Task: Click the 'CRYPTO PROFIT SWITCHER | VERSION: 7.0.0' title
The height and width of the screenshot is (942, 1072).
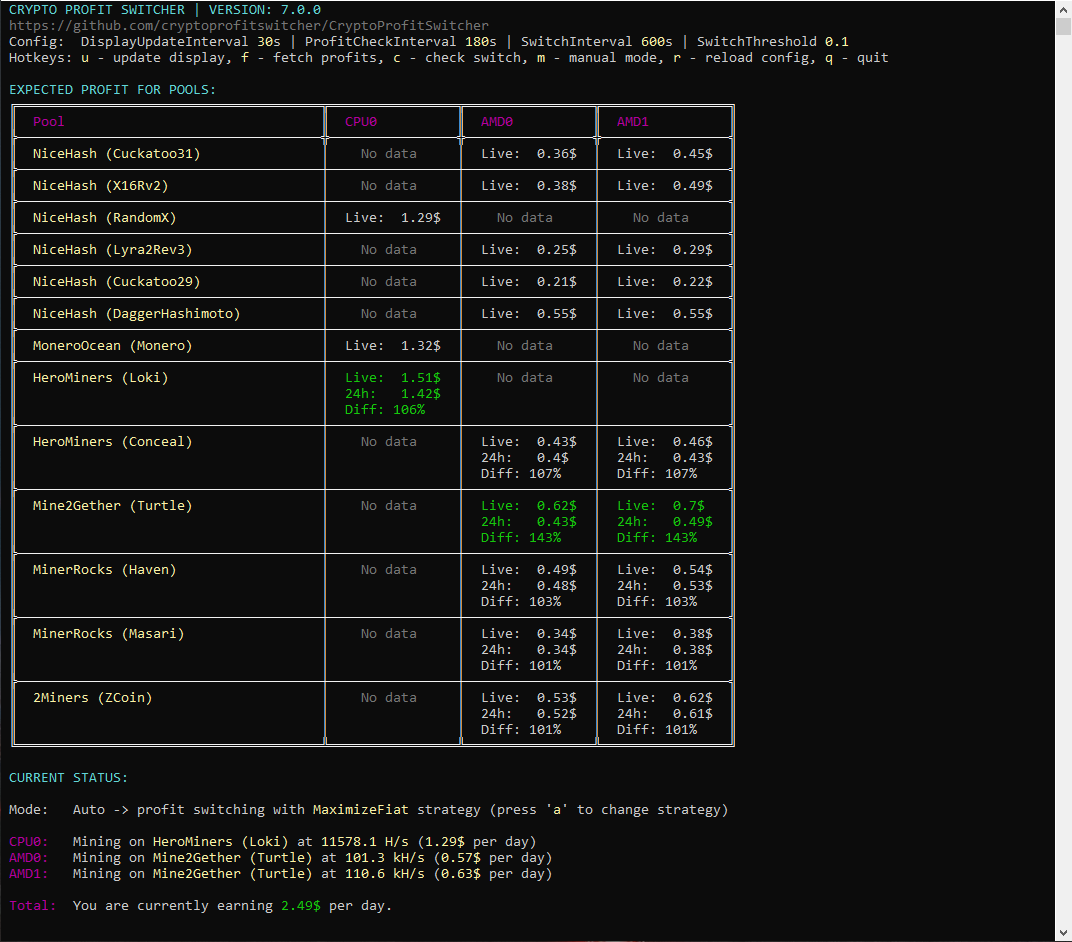Action: click(x=165, y=10)
